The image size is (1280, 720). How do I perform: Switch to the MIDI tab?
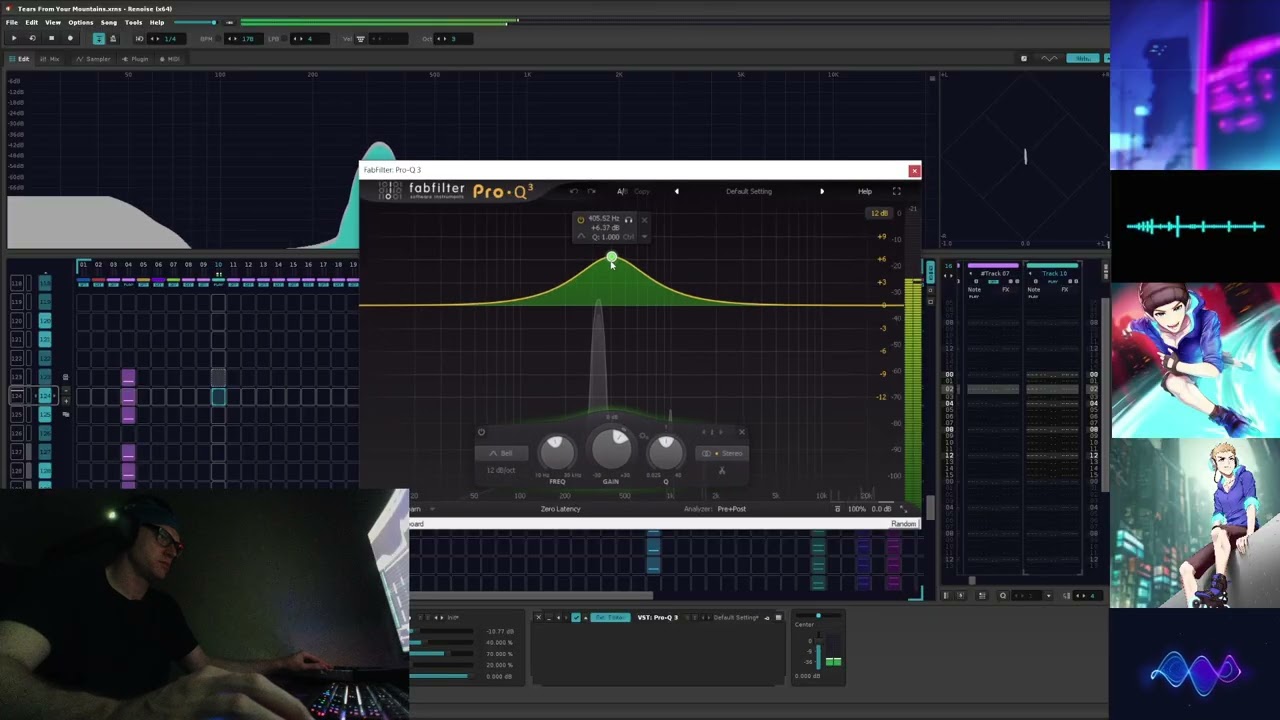coord(170,59)
